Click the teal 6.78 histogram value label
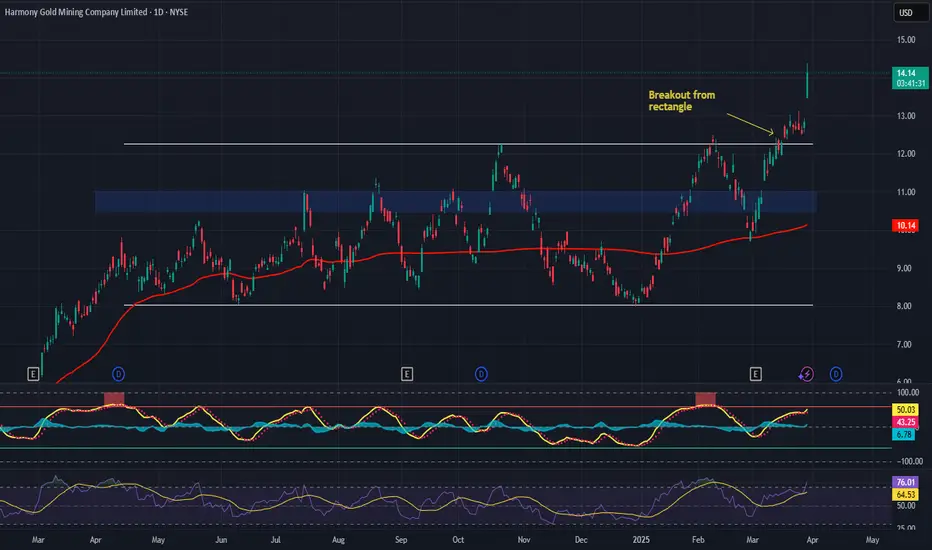 (x=903, y=435)
